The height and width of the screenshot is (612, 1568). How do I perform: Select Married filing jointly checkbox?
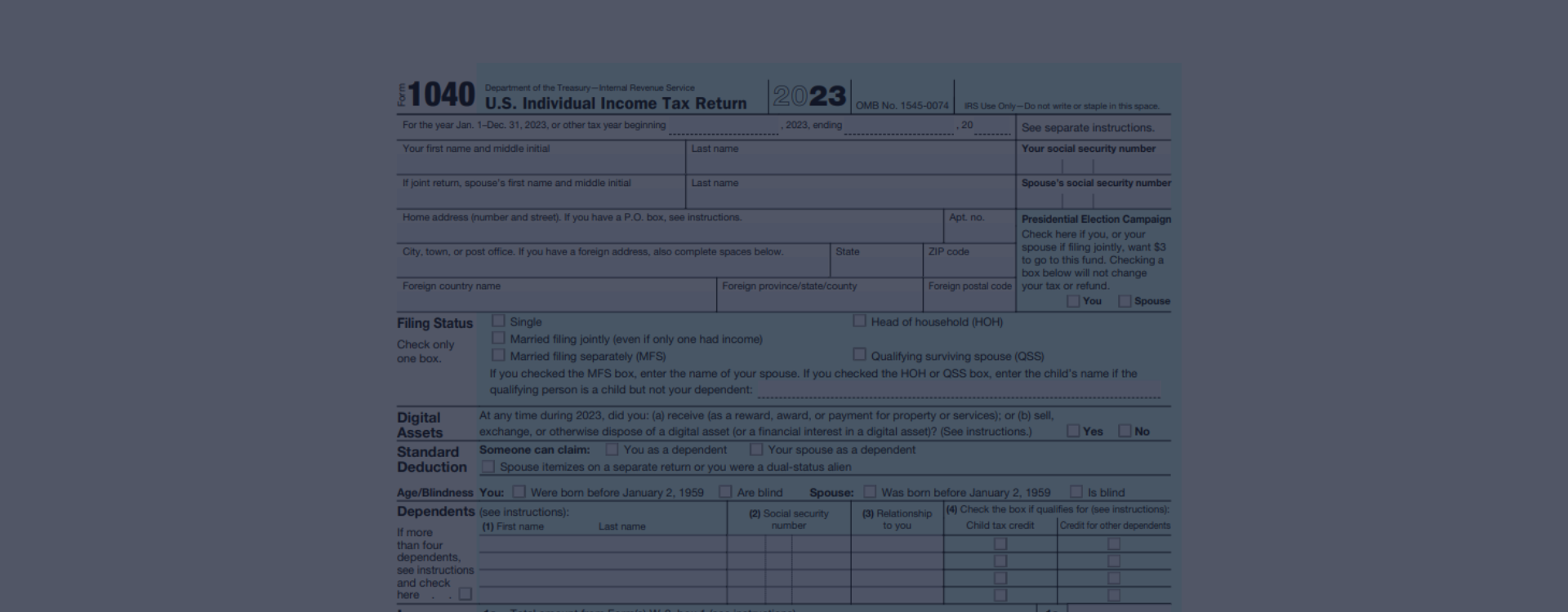[498, 338]
